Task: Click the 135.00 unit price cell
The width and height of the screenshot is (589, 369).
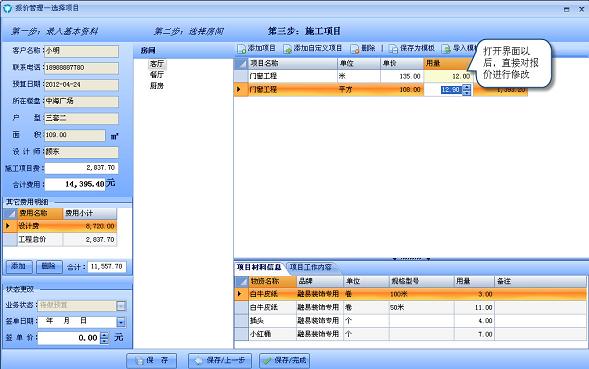Action: [x=402, y=76]
